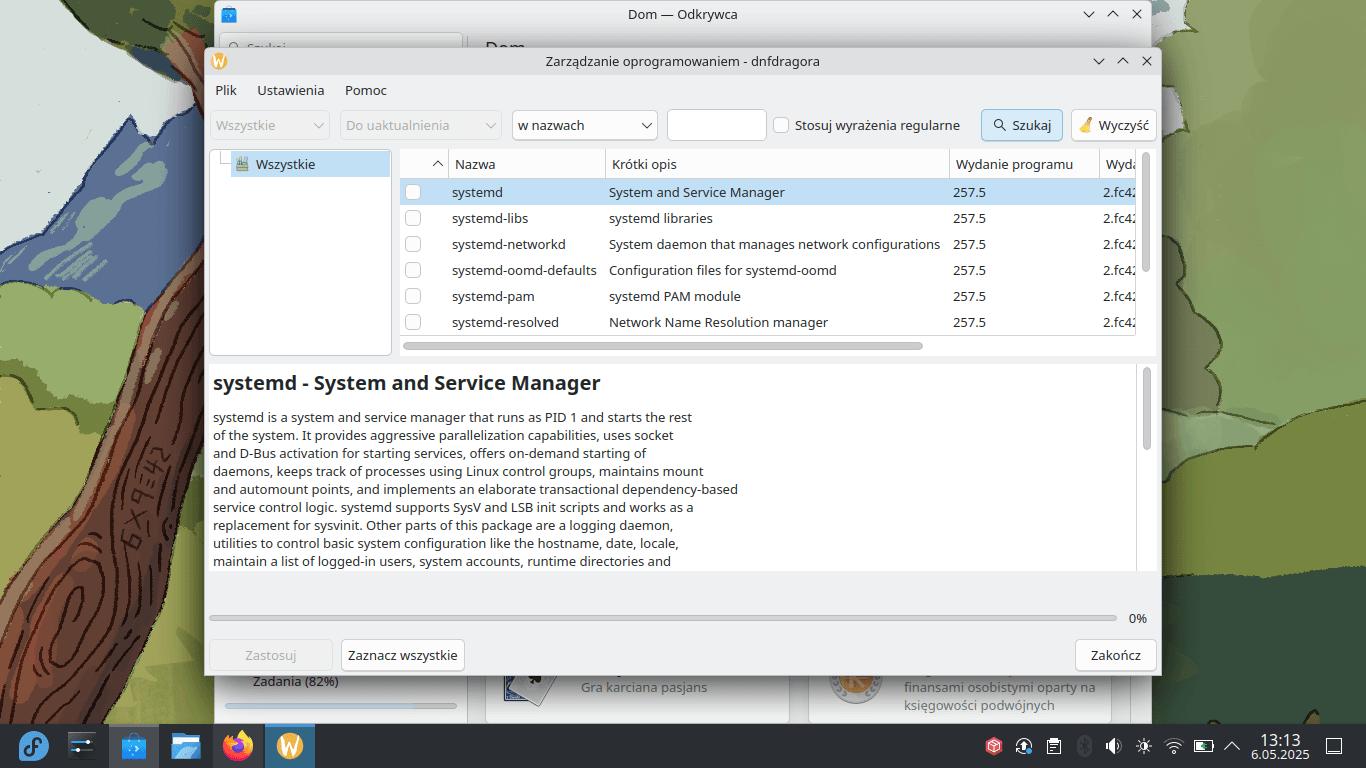Launch Firefox from the taskbar

click(238, 746)
